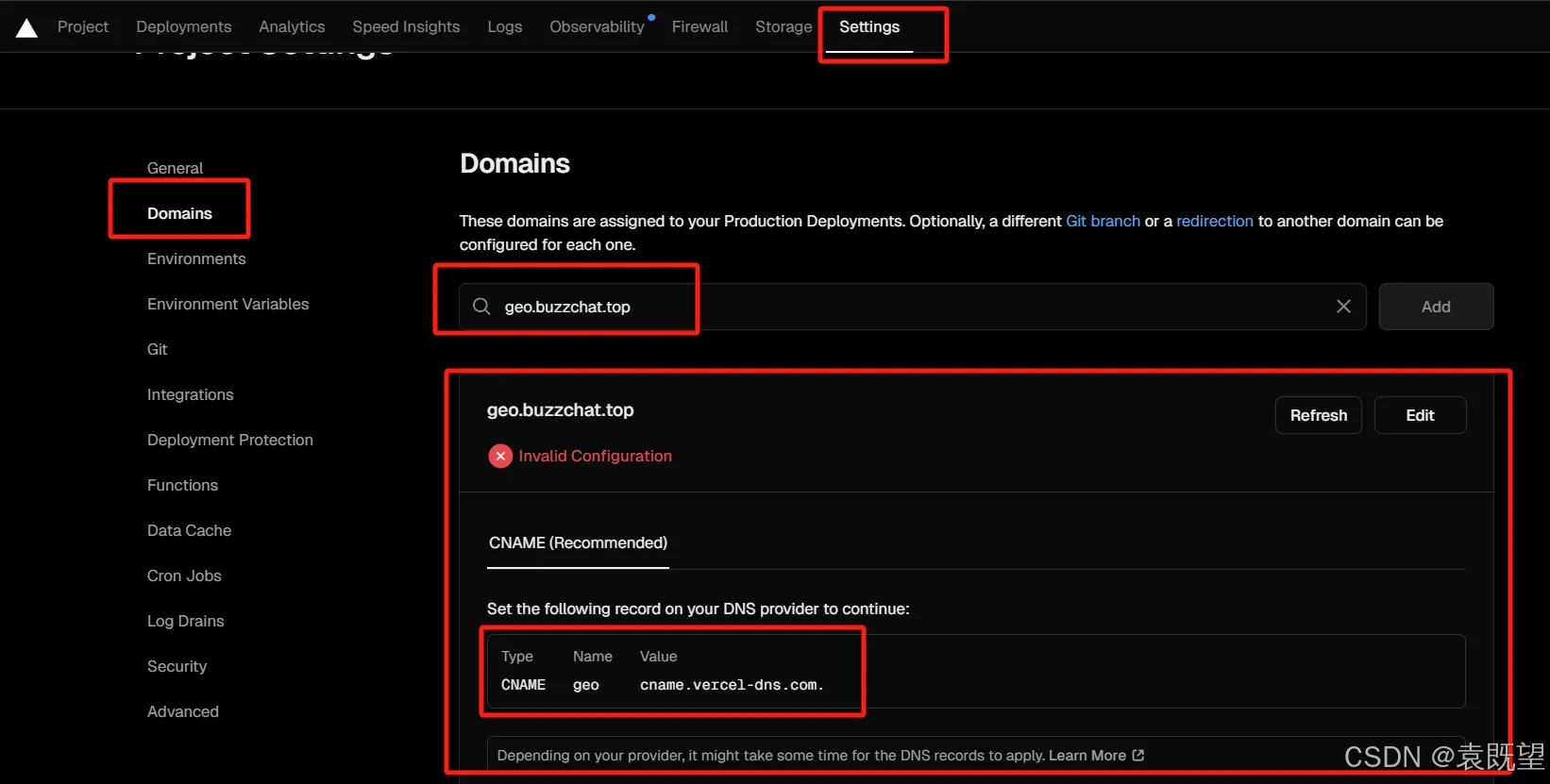Go to Advanced settings section

point(183,711)
